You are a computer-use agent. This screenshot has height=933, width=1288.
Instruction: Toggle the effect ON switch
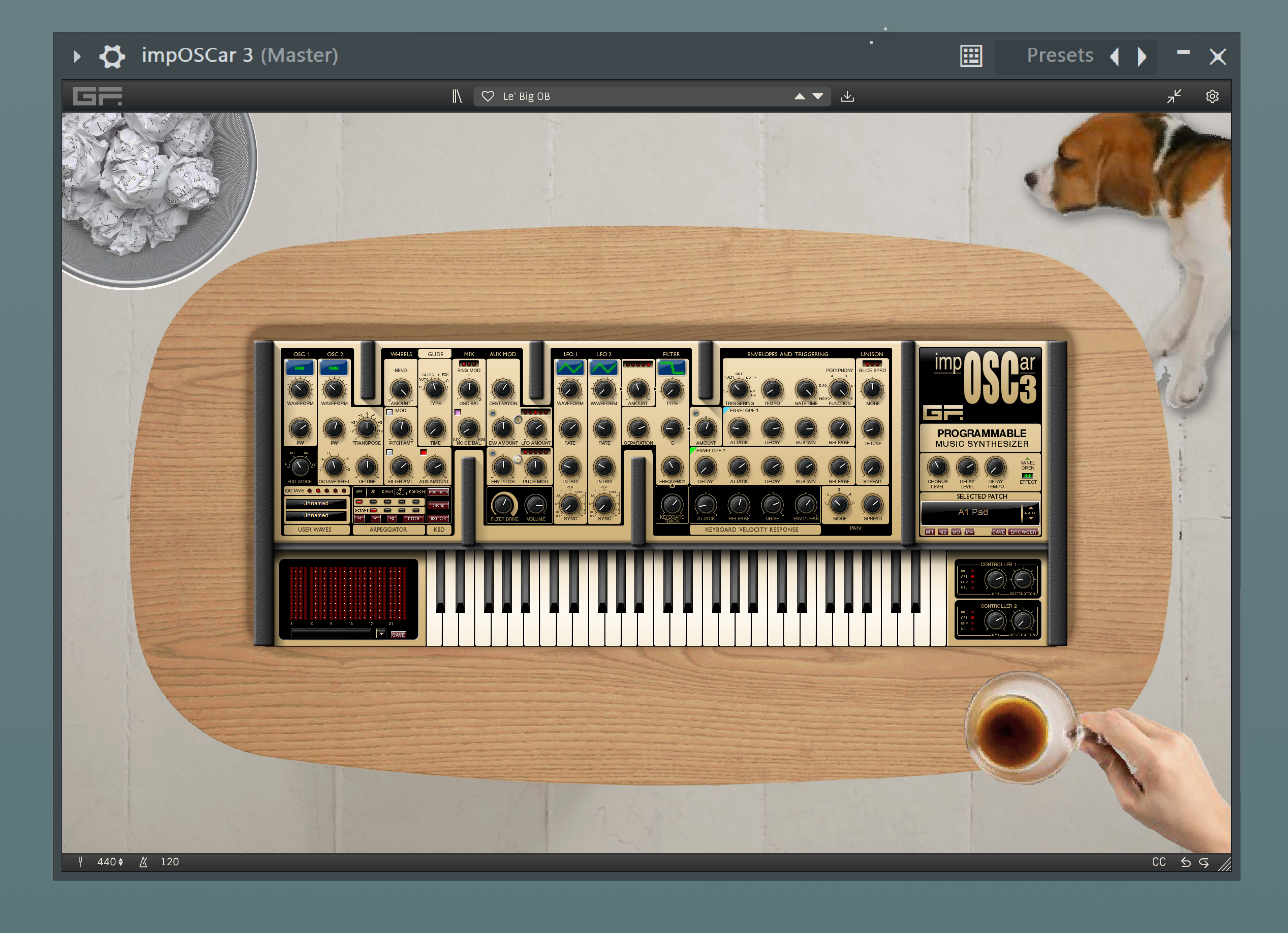pyautogui.click(x=1027, y=476)
